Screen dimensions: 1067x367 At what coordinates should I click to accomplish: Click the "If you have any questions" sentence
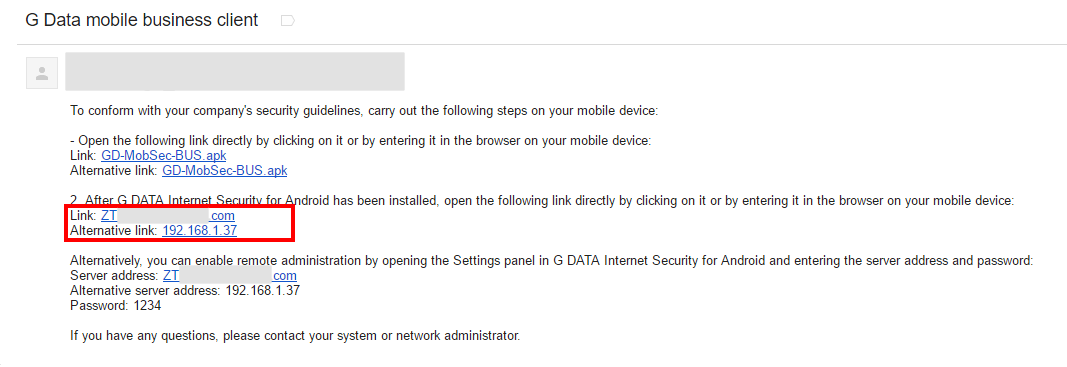click(x=295, y=336)
